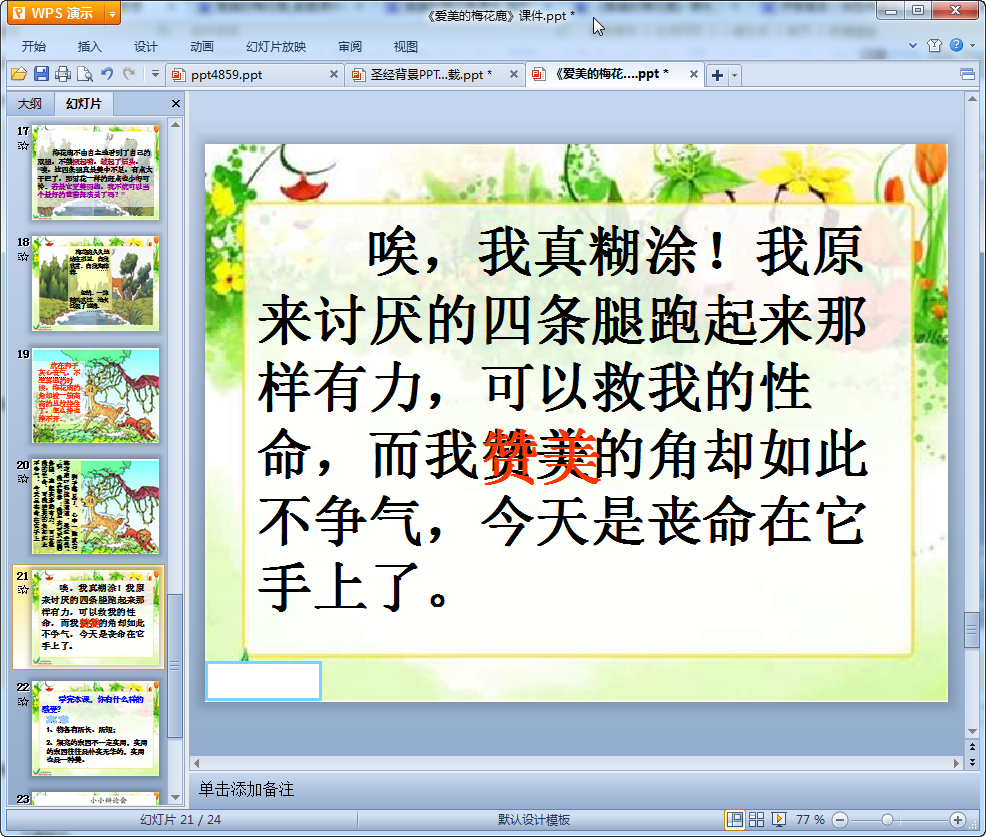Close the slide thumbnails side pane

176,104
